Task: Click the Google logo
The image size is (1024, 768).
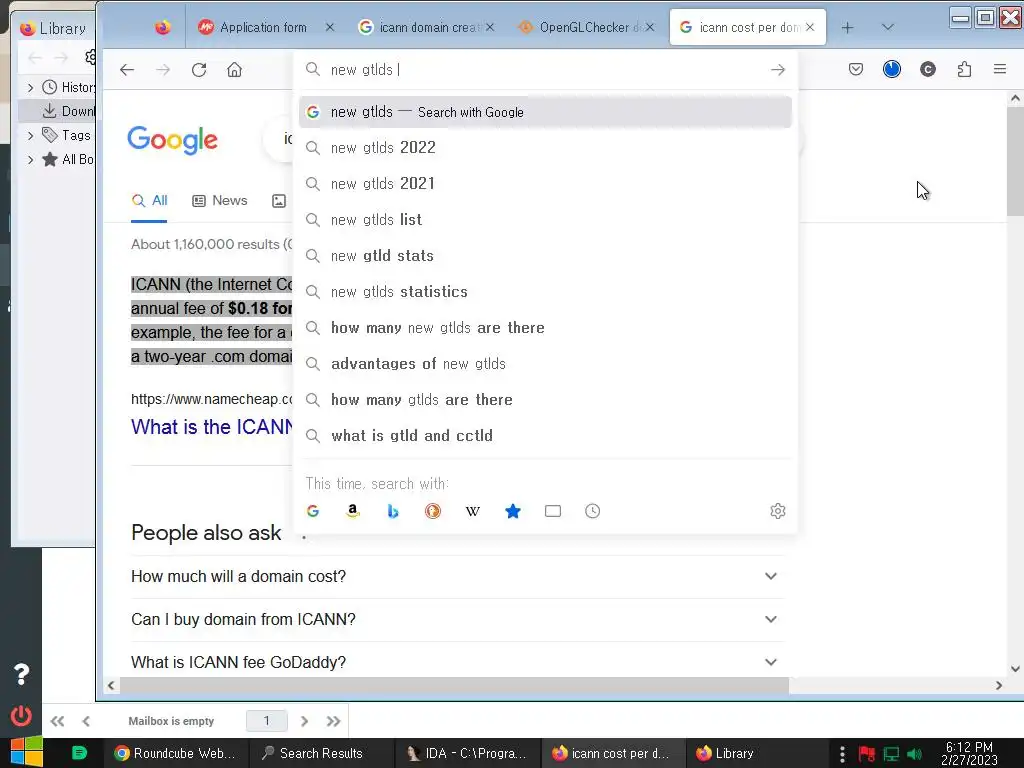Action: (172, 140)
